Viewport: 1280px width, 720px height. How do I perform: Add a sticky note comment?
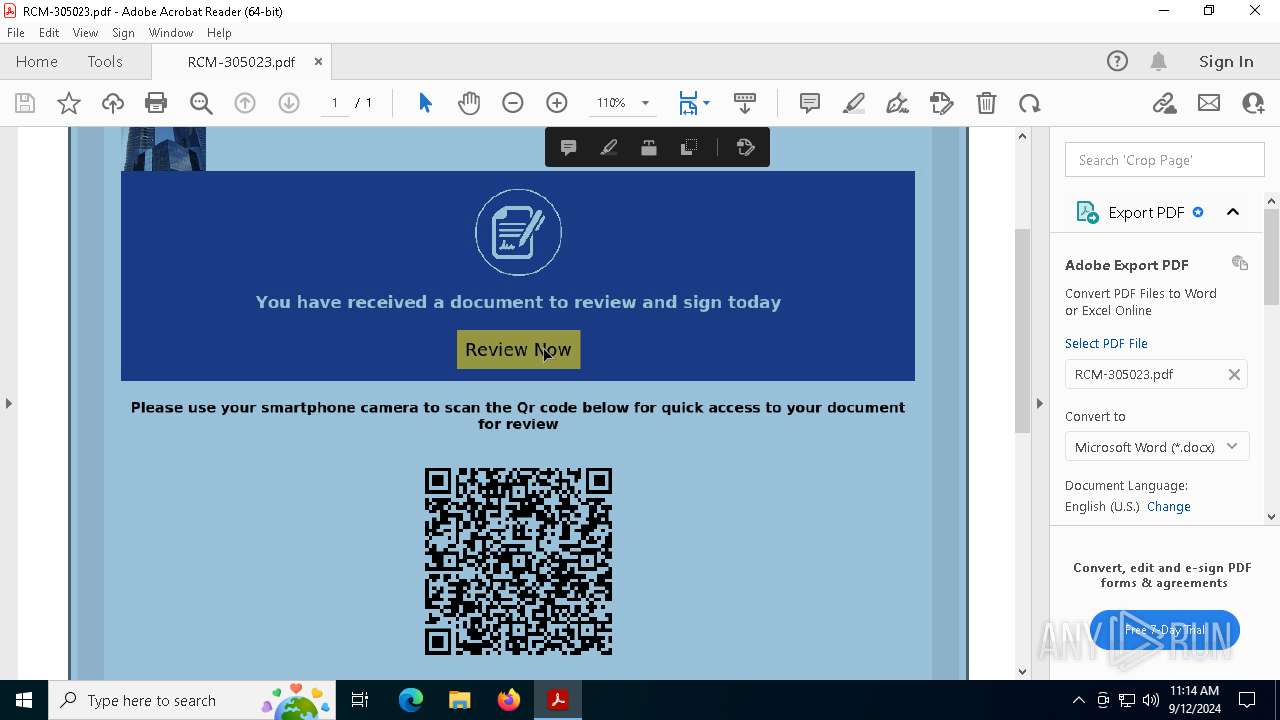point(810,103)
